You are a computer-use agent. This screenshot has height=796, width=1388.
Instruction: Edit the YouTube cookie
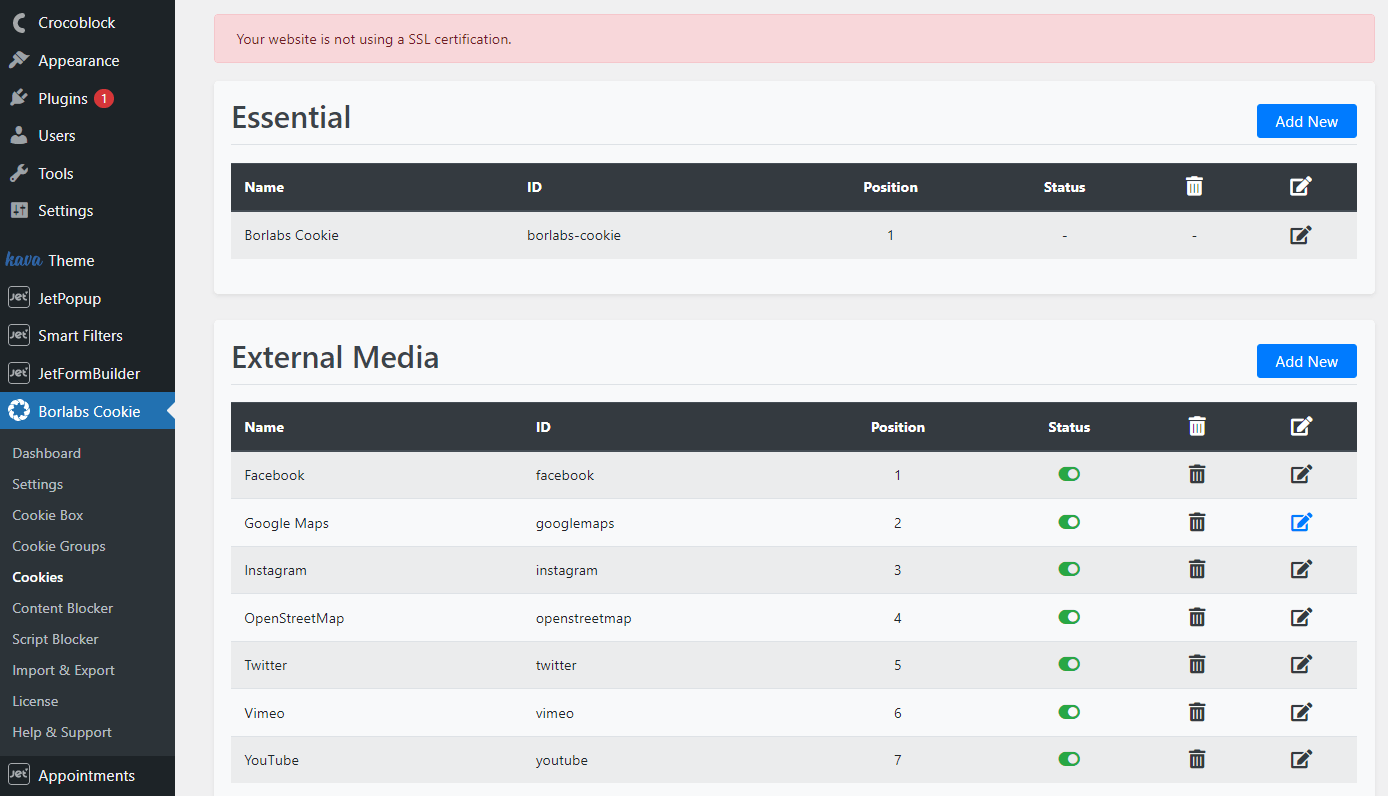click(1301, 759)
